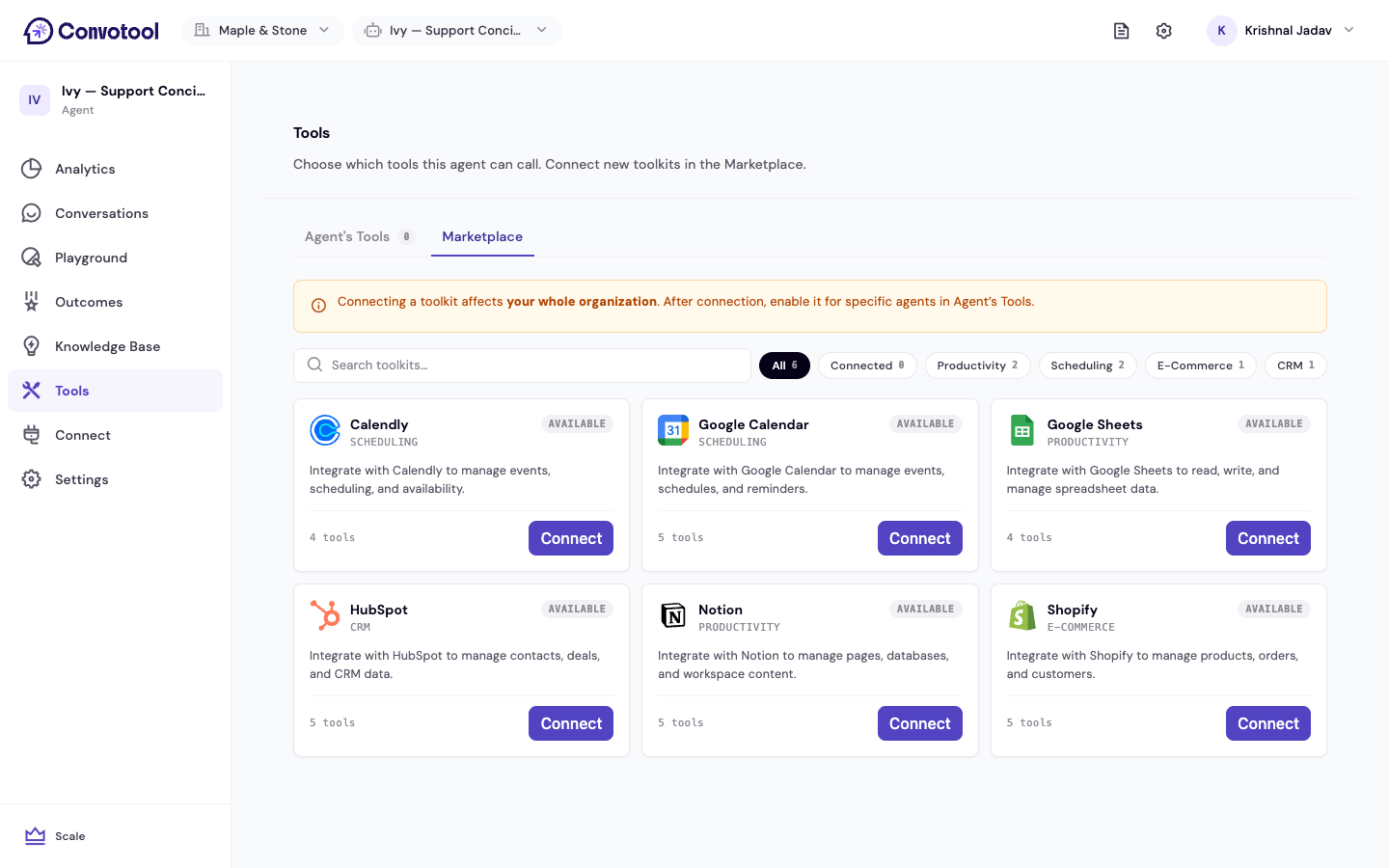Filter toolkits by Connected
This screenshot has width=1389, height=868.
[x=867, y=366]
